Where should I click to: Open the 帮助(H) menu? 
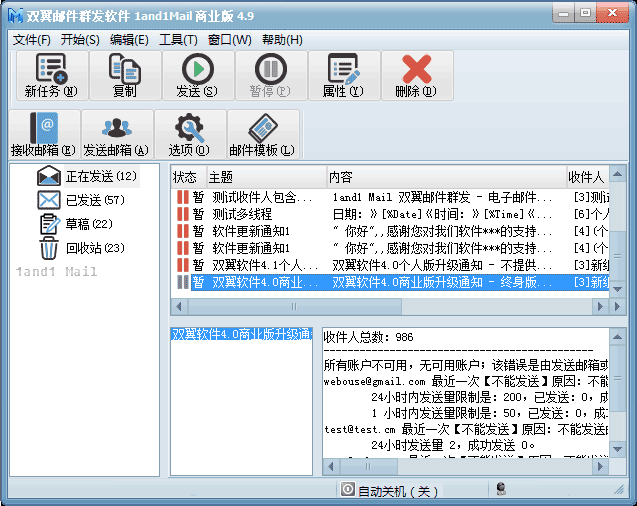(x=282, y=40)
